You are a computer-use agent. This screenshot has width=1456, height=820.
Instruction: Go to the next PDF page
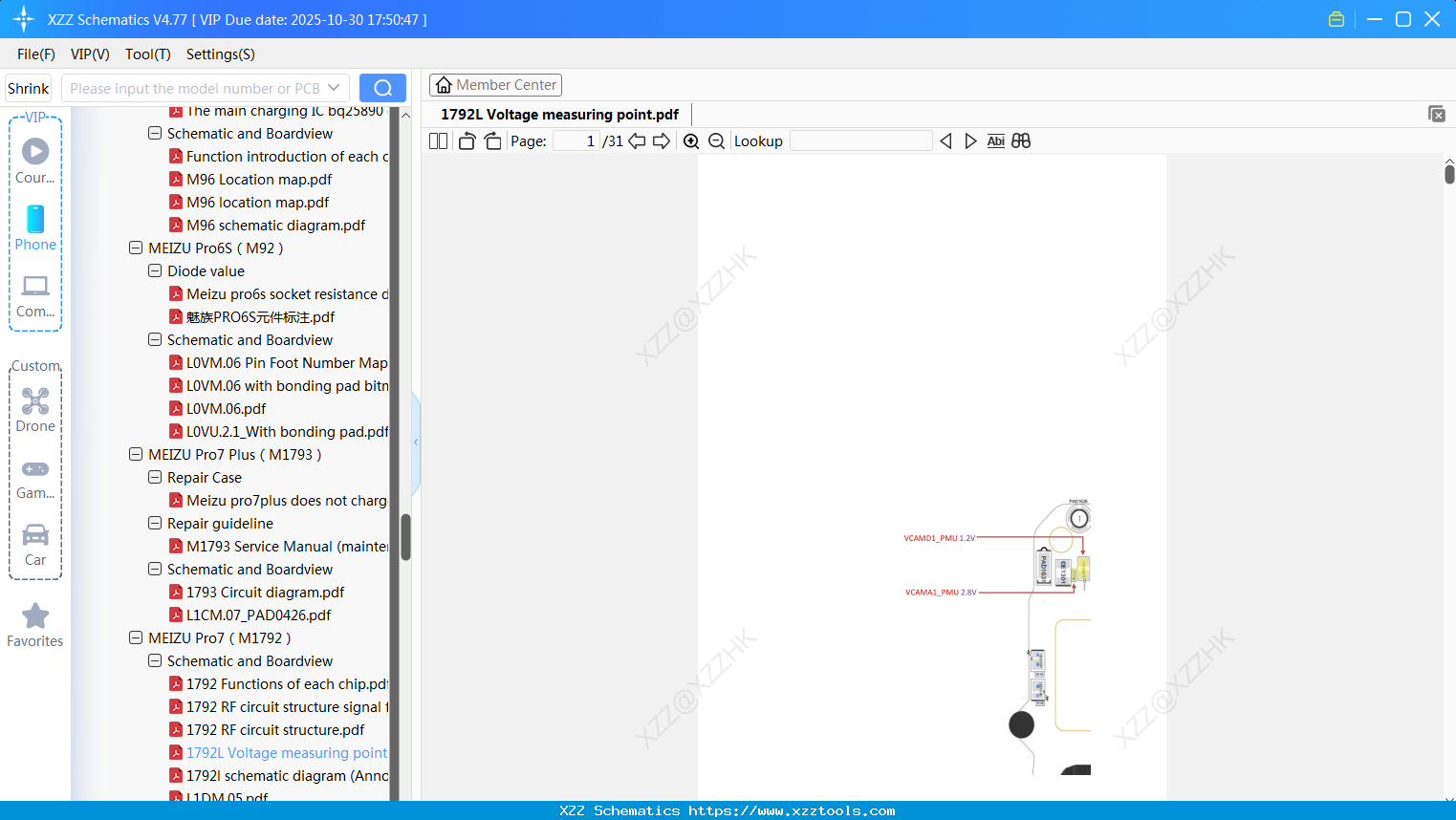click(x=662, y=141)
